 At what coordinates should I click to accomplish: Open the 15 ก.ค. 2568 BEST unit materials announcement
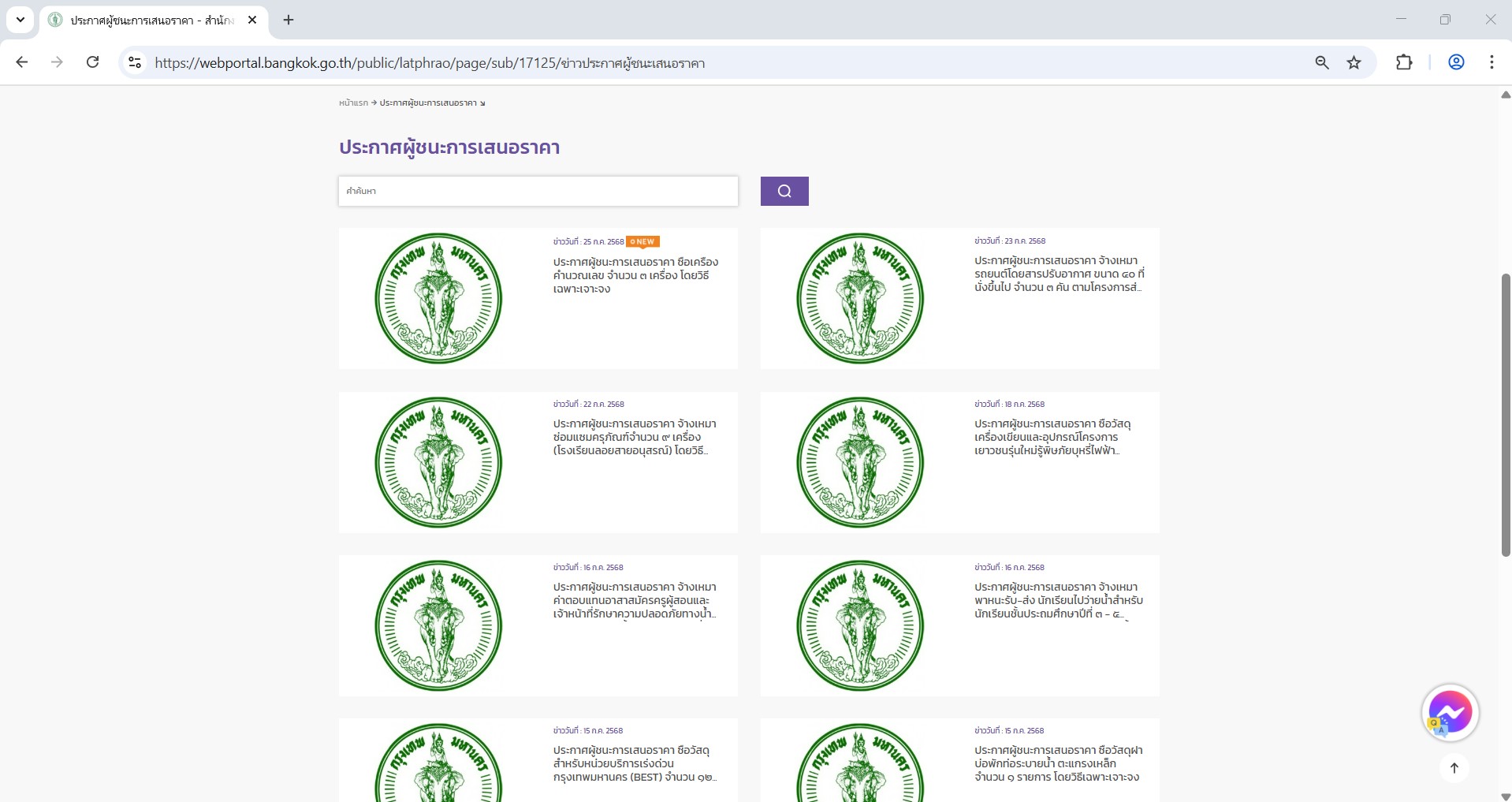tap(635, 763)
